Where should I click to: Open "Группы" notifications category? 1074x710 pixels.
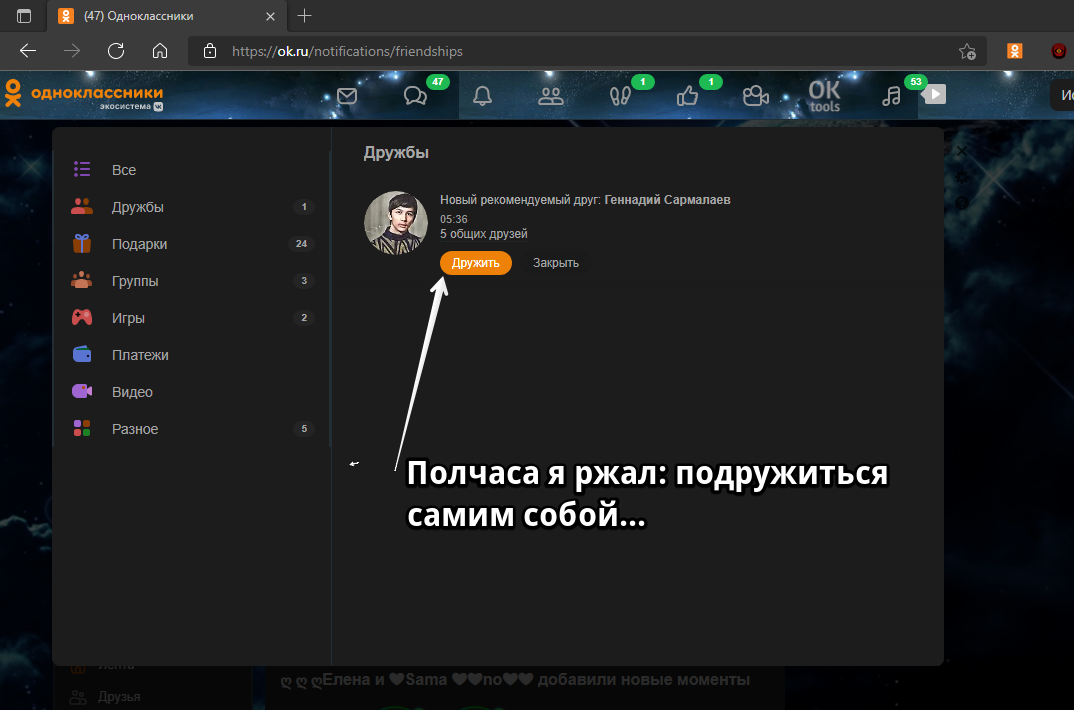click(135, 281)
